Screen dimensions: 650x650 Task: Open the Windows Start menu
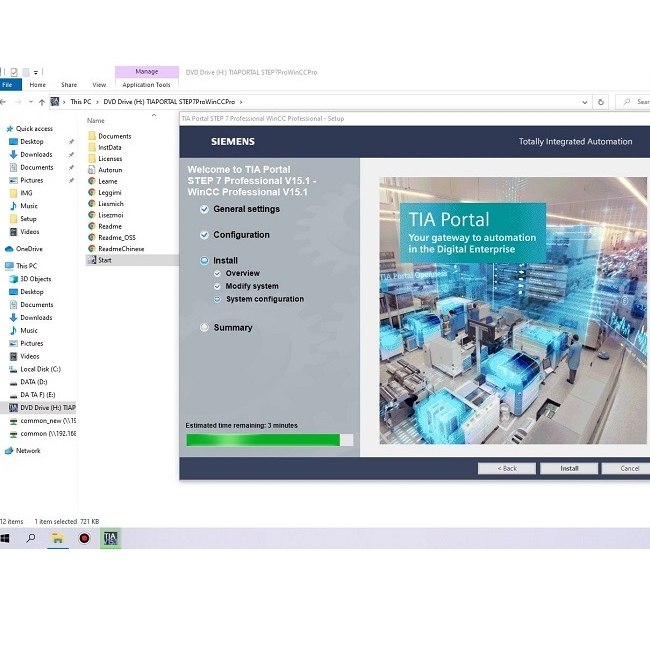(5, 538)
